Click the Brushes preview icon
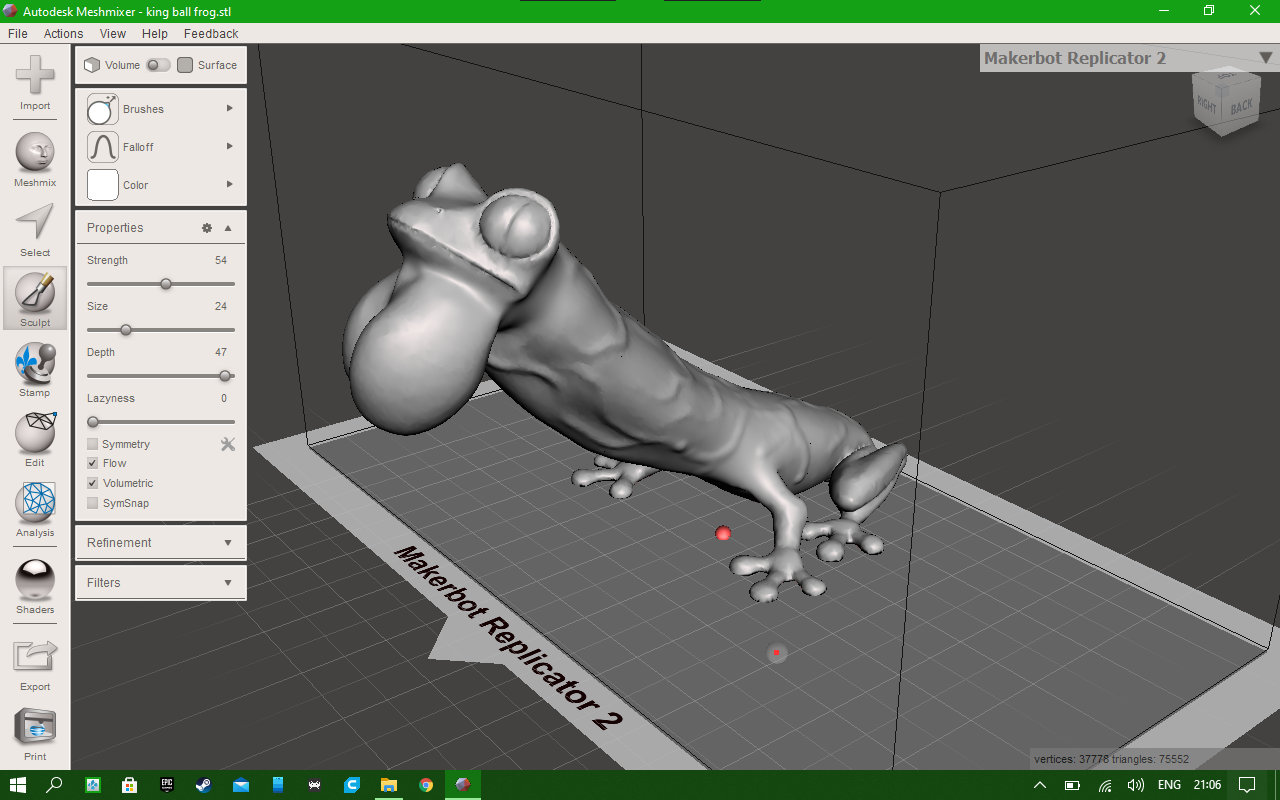Viewport: 1280px width, 800px height. pos(103,109)
